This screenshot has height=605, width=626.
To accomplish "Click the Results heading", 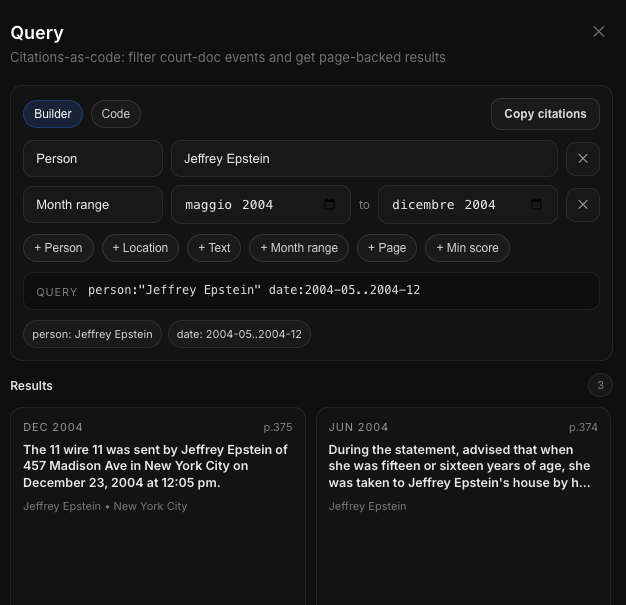I will tap(32, 386).
